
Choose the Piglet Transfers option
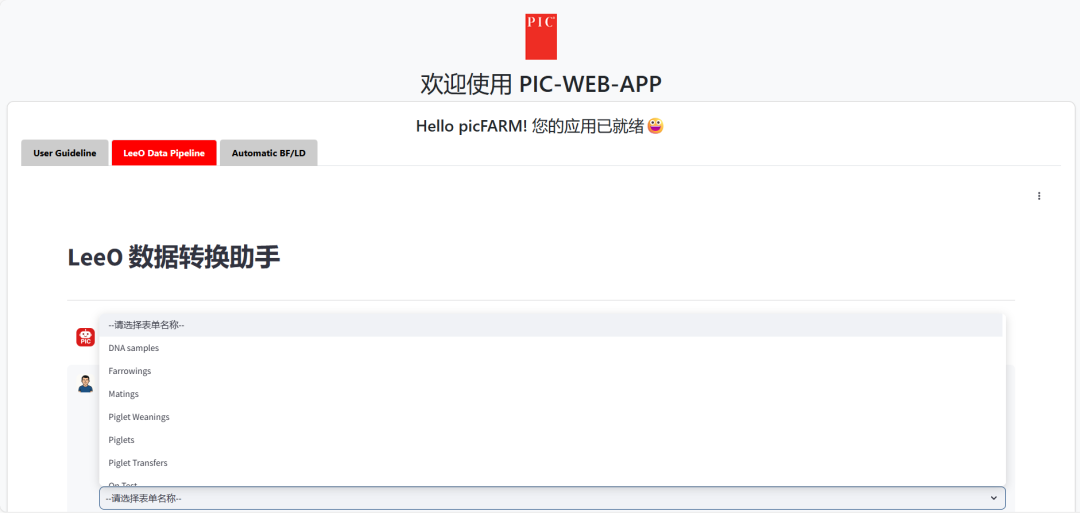click(x=138, y=463)
